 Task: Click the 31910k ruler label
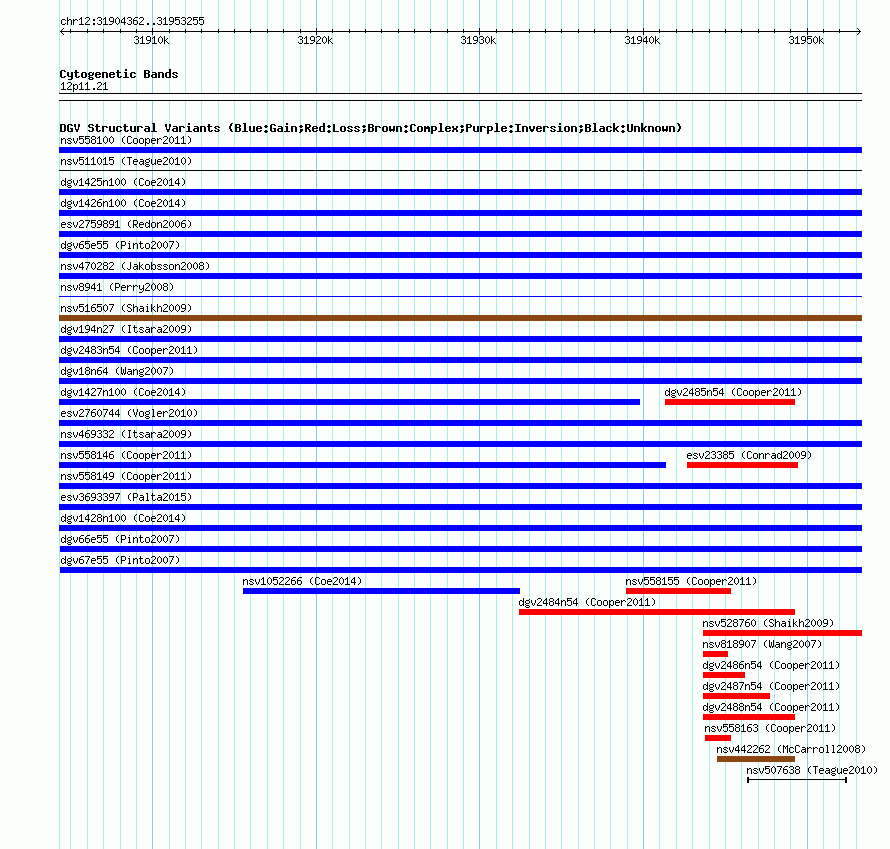[x=151, y=40]
